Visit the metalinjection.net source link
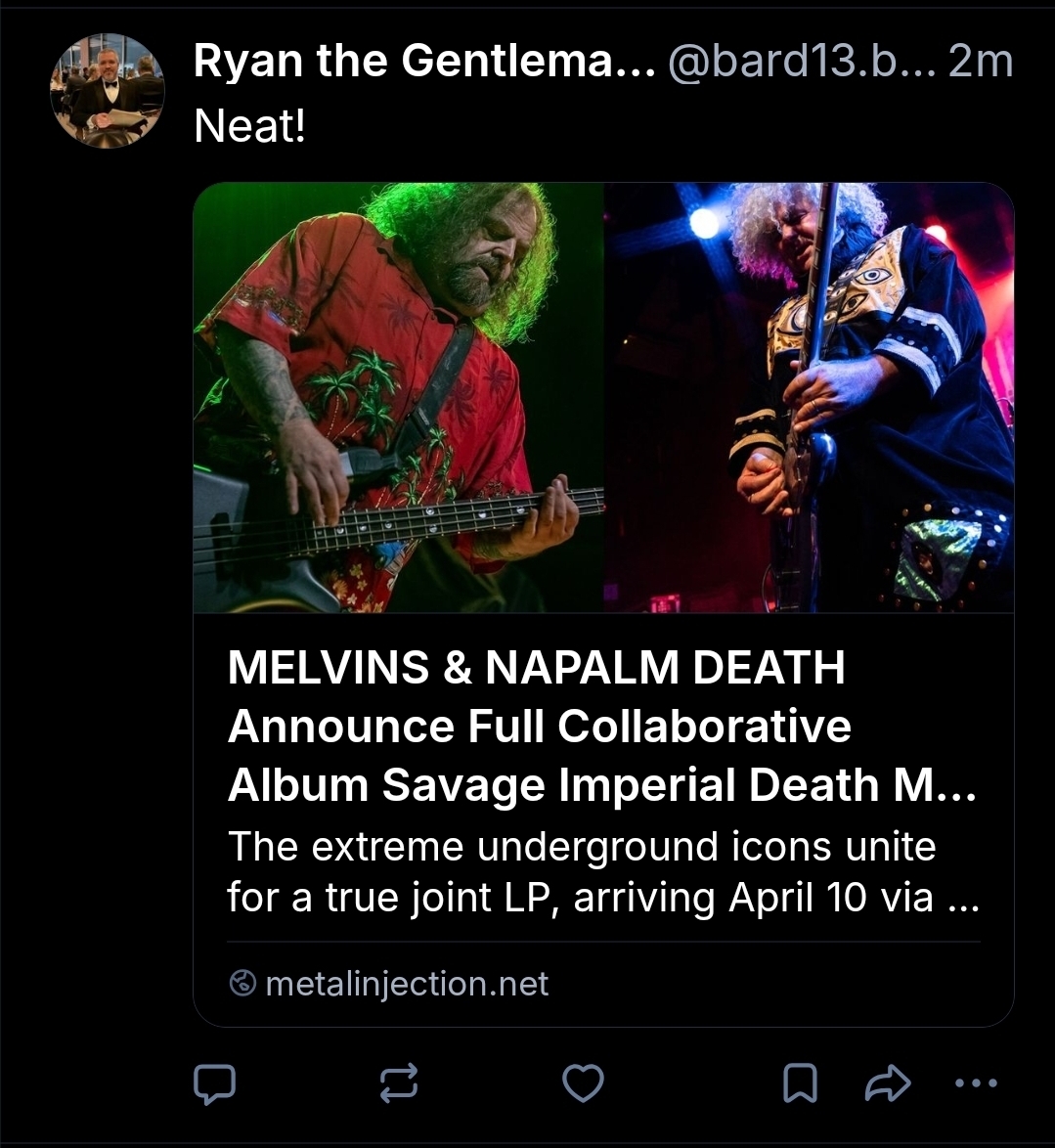 pos(407,983)
